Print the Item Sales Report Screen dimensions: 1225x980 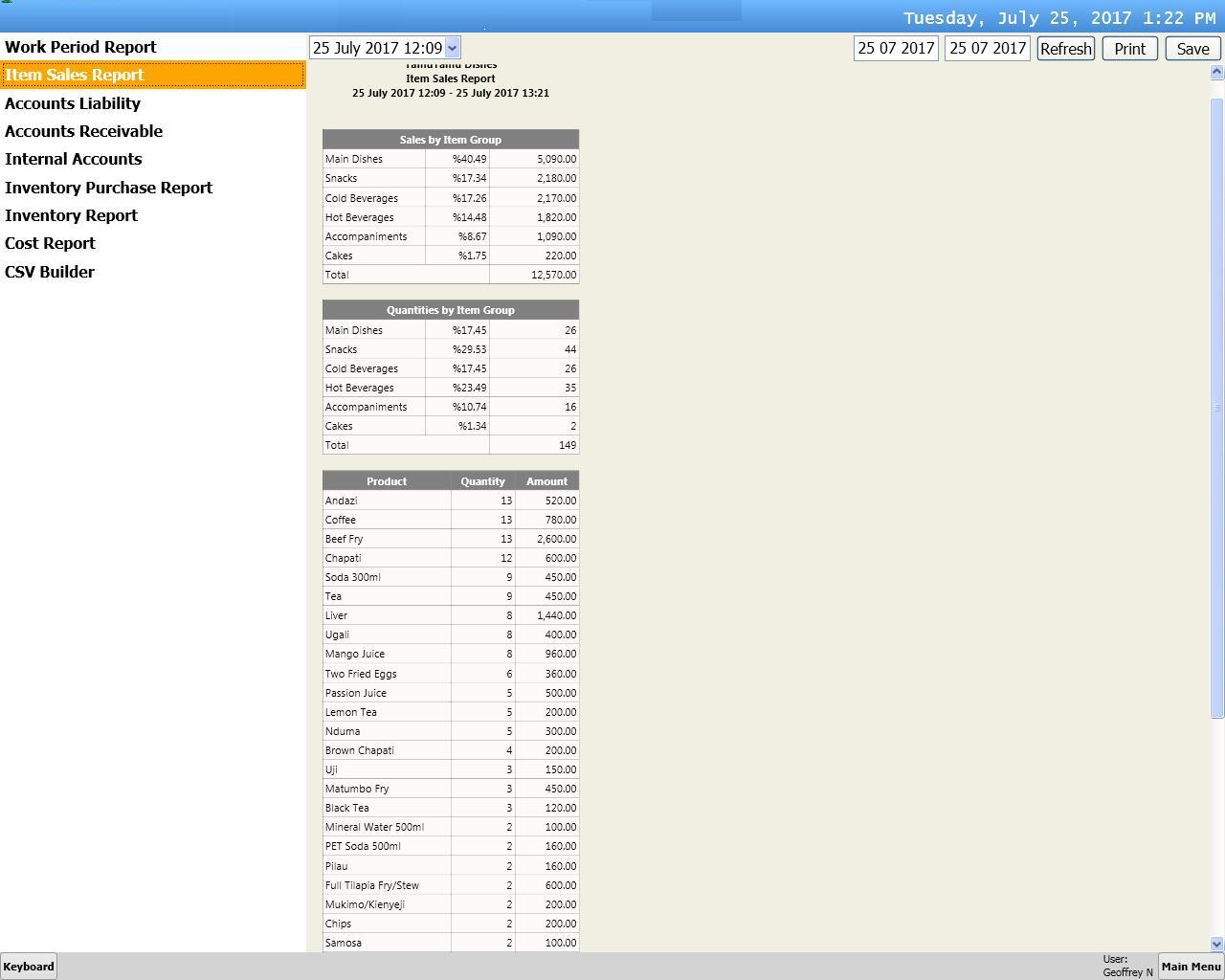[x=1129, y=49]
